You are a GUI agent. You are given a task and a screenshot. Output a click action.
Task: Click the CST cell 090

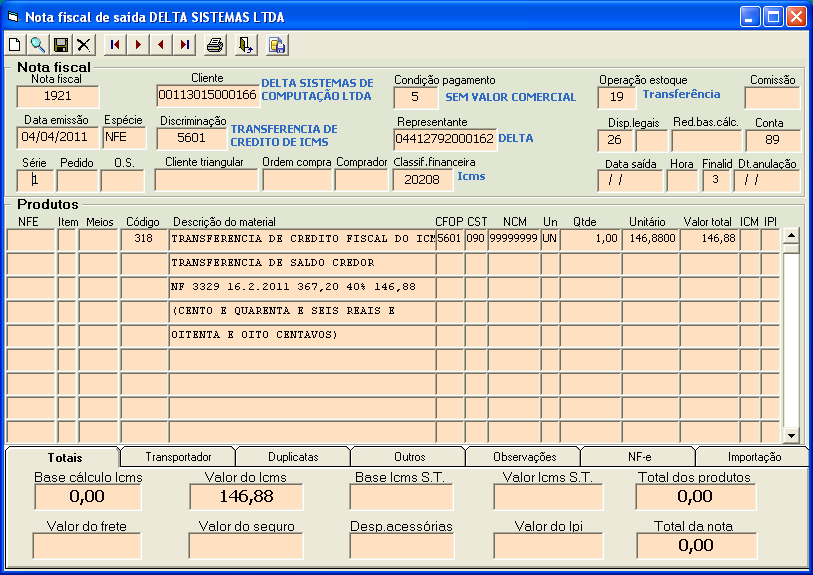click(x=475, y=239)
